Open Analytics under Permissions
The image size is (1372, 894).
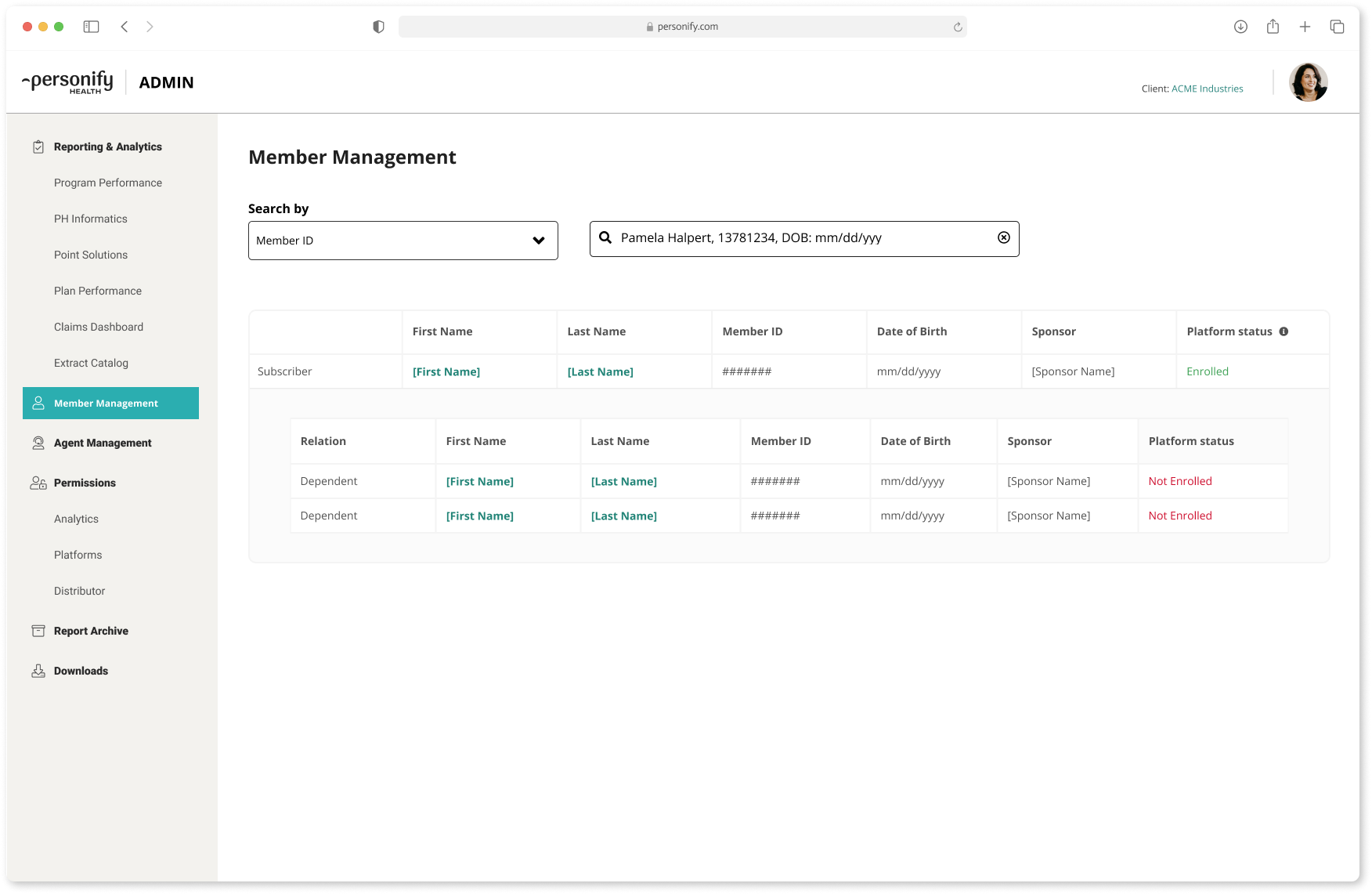pos(76,519)
